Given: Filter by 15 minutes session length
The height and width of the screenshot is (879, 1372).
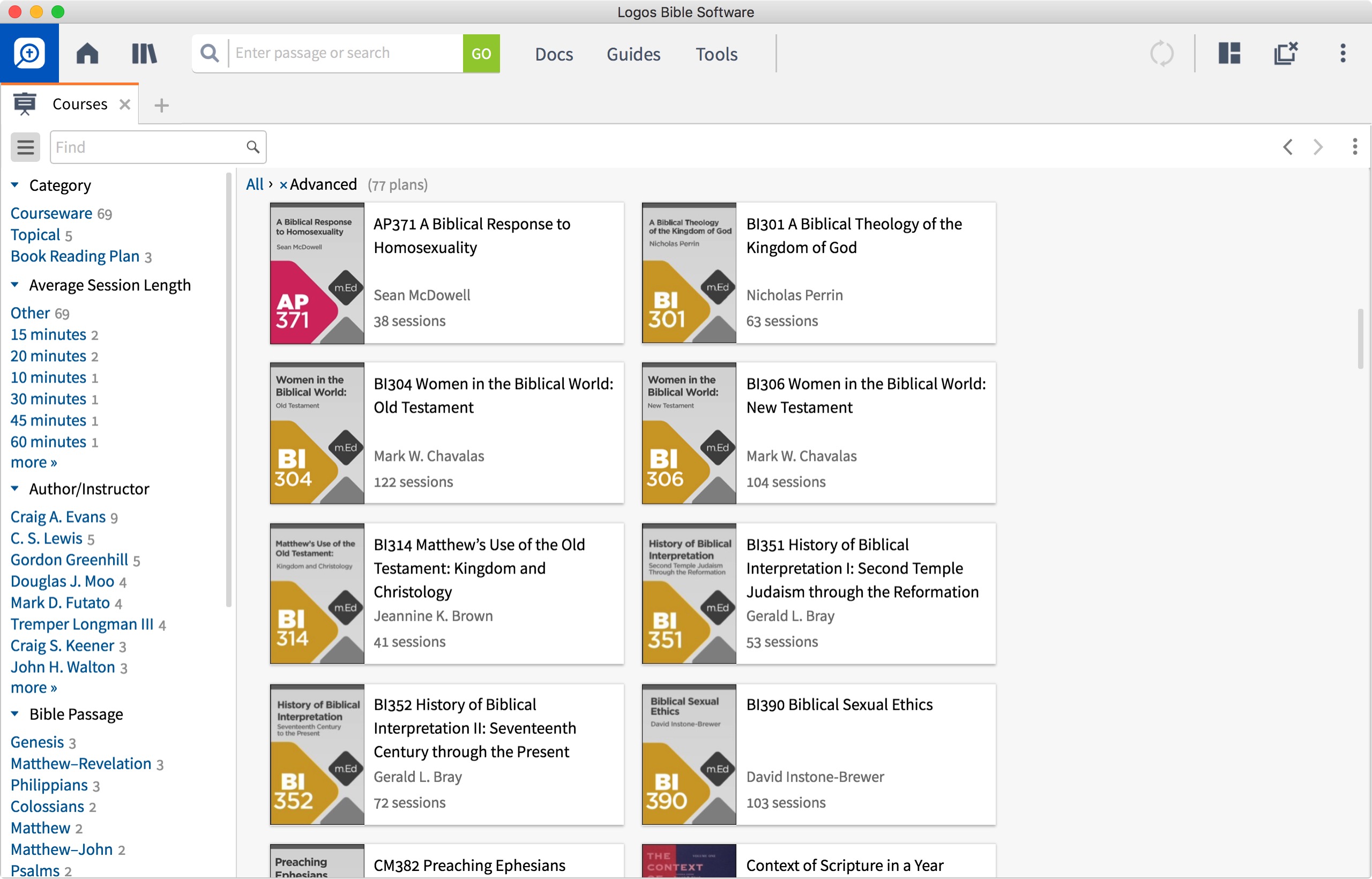Looking at the screenshot, I should tap(48, 334).
